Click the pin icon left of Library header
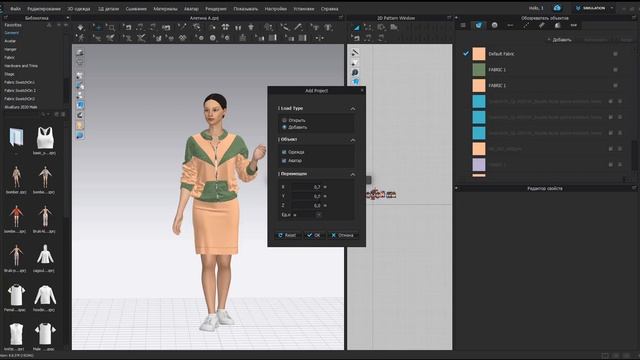The image size is (640, 360). click(6, 18)
